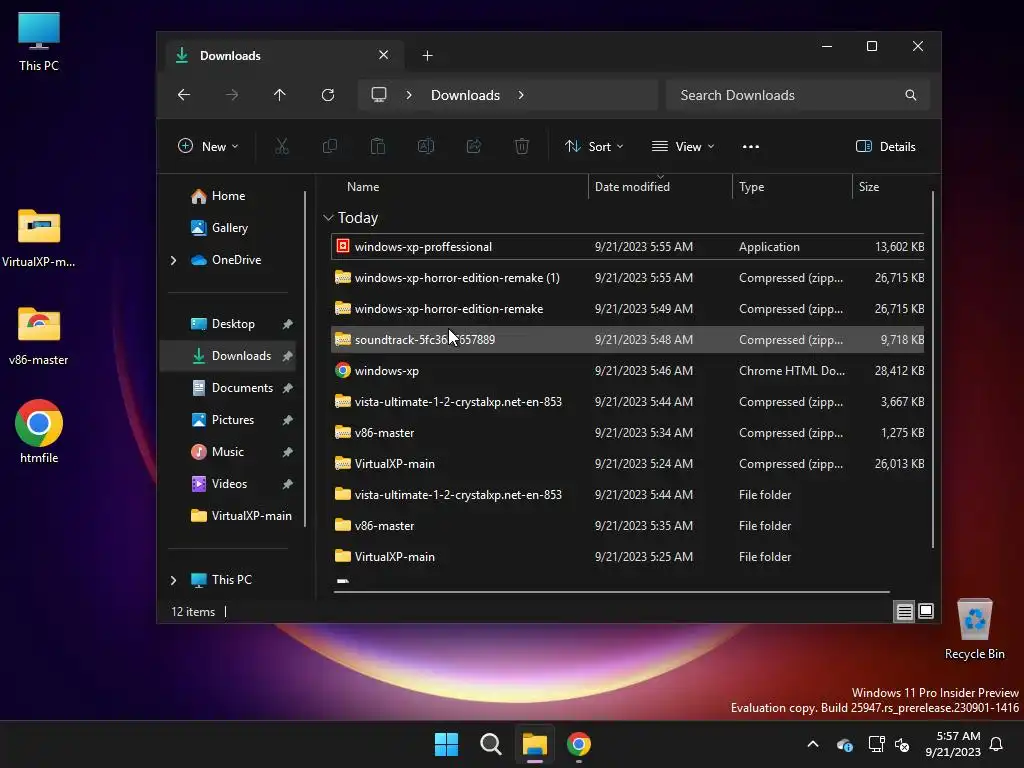Unpin Documents via its pin icon

pyautogui.click(x=287, y=388)
